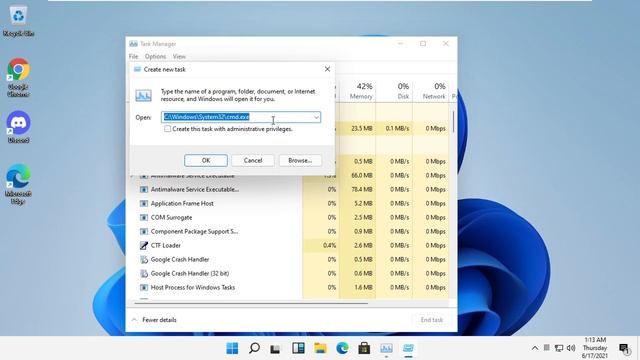Click the 0.1 MB/s disk cell
Screen dimensions: 640x360
pos(394,128)
